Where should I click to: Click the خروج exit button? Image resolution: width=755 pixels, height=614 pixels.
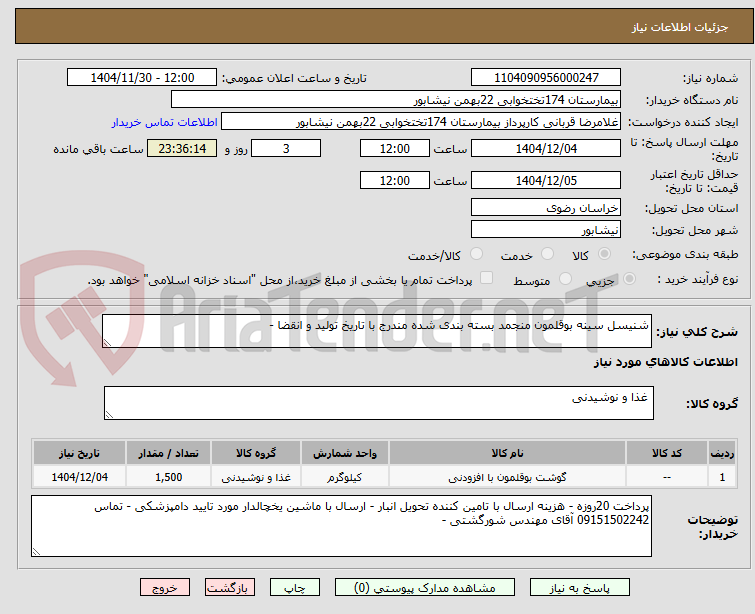click(165, 588)
